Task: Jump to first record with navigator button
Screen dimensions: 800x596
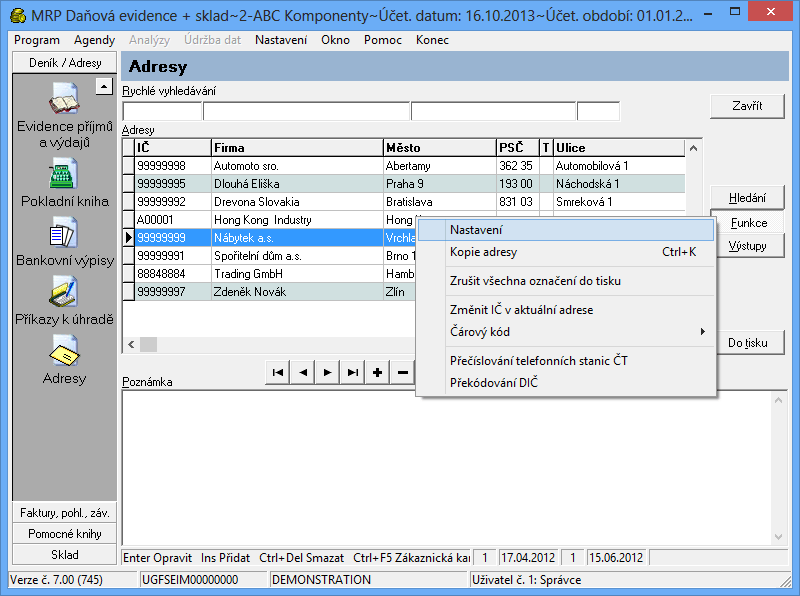Action: click(x=278, y=372)
